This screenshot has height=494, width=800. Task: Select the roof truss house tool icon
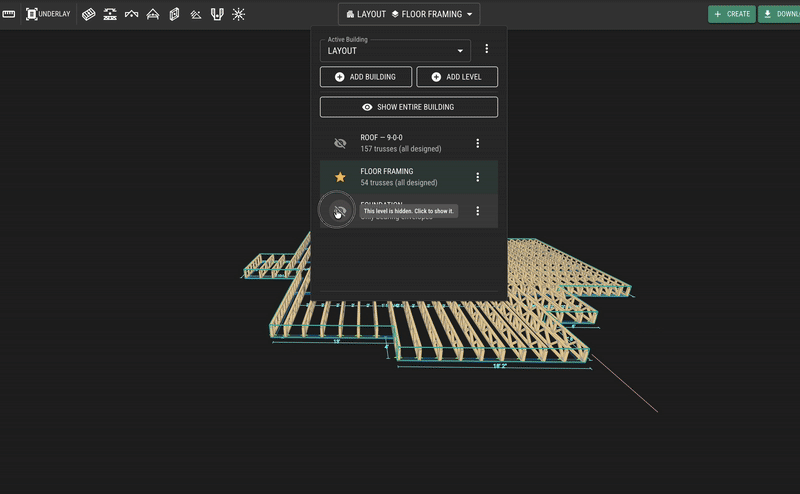tap(153, 14)
